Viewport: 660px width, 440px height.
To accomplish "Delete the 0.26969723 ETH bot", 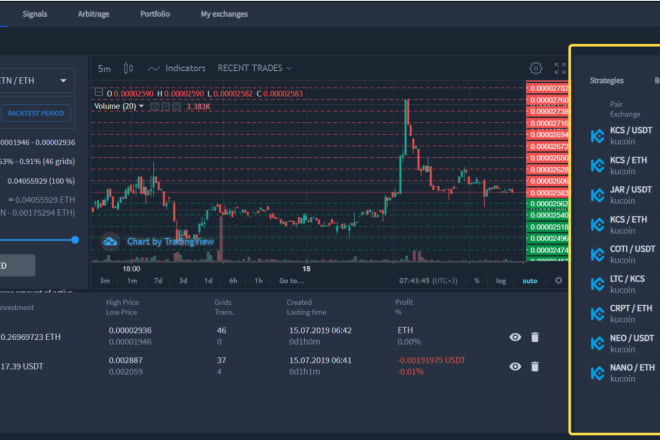I will 535,337.
